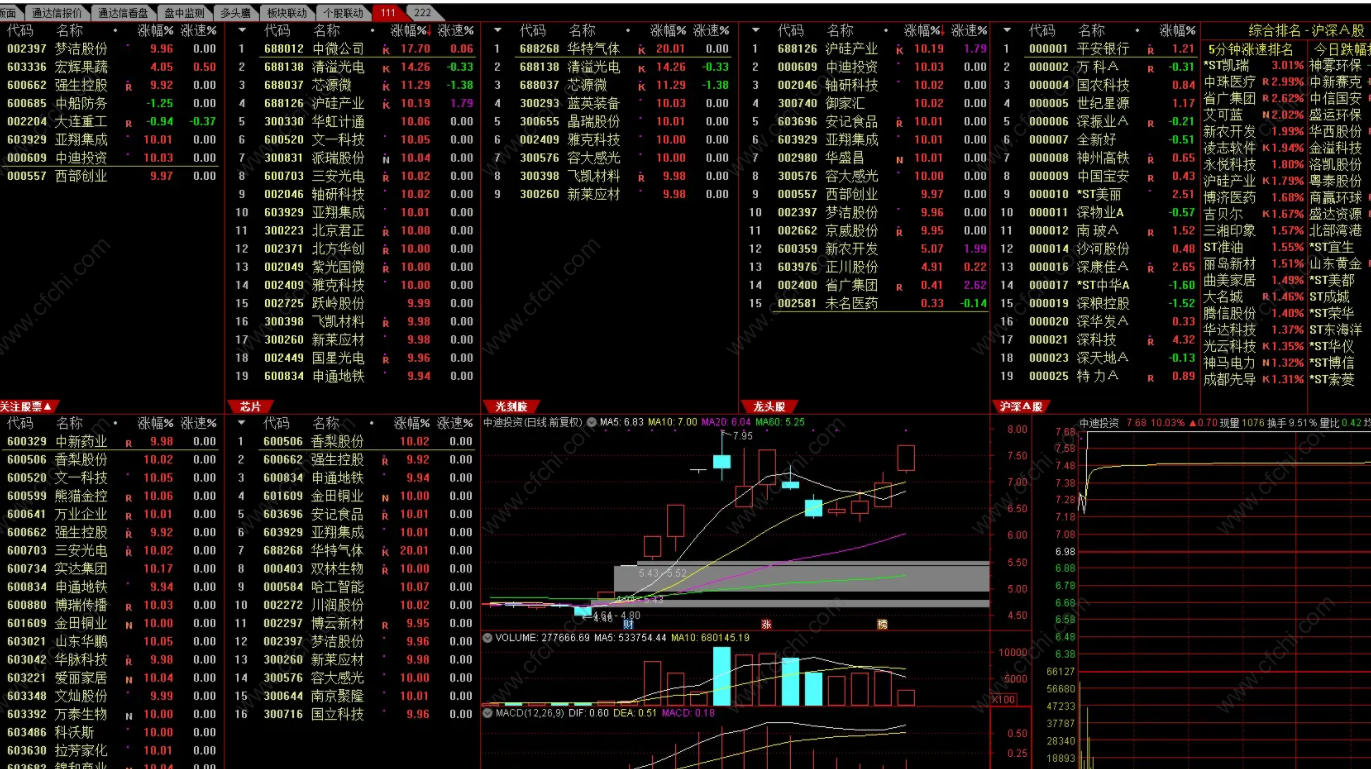Select the 蓝英装备 stock row
The height and width of the screenshot is (769, 1371).
click(x=611, y=103)
